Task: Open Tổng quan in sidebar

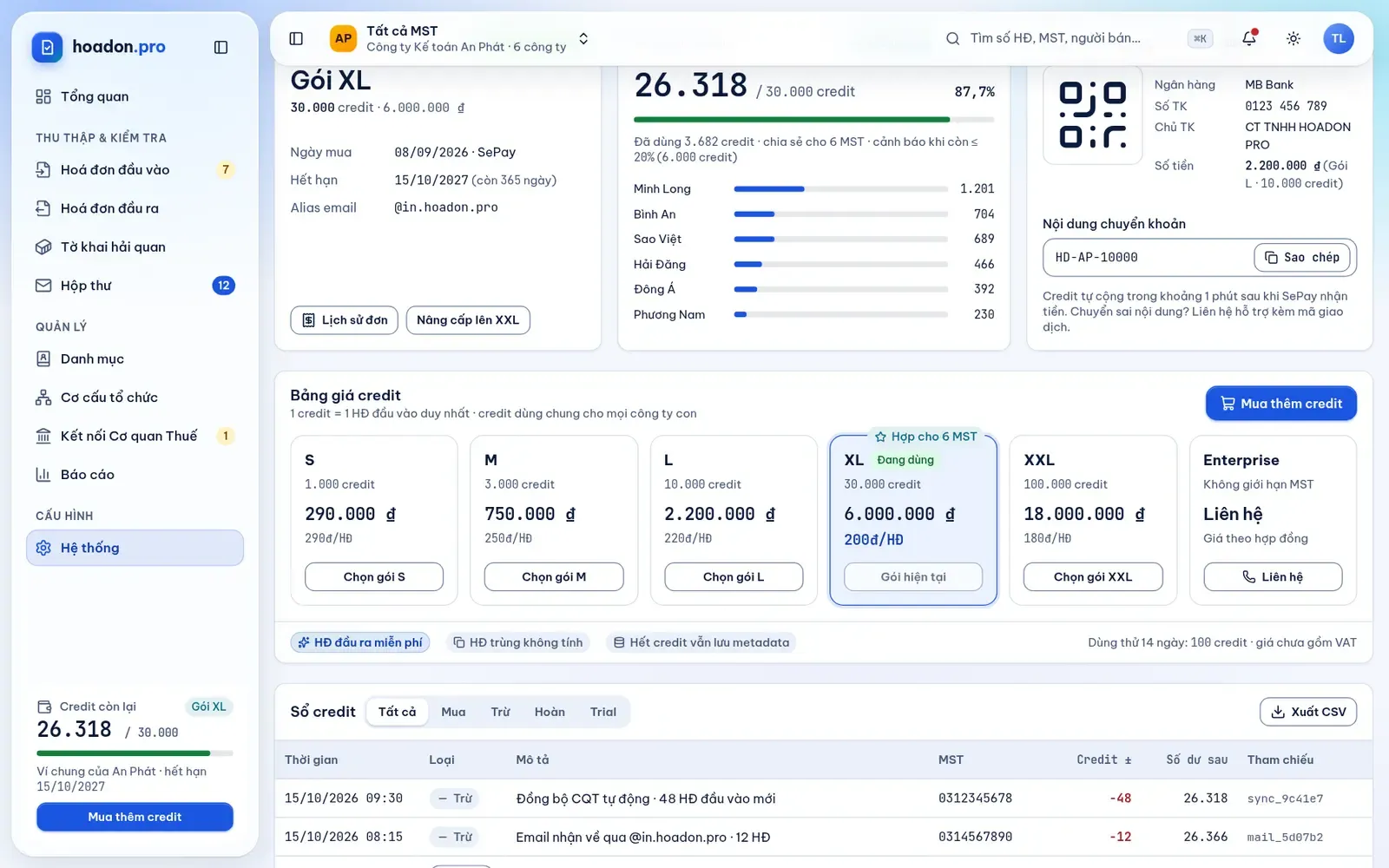Action: (135, 96)
